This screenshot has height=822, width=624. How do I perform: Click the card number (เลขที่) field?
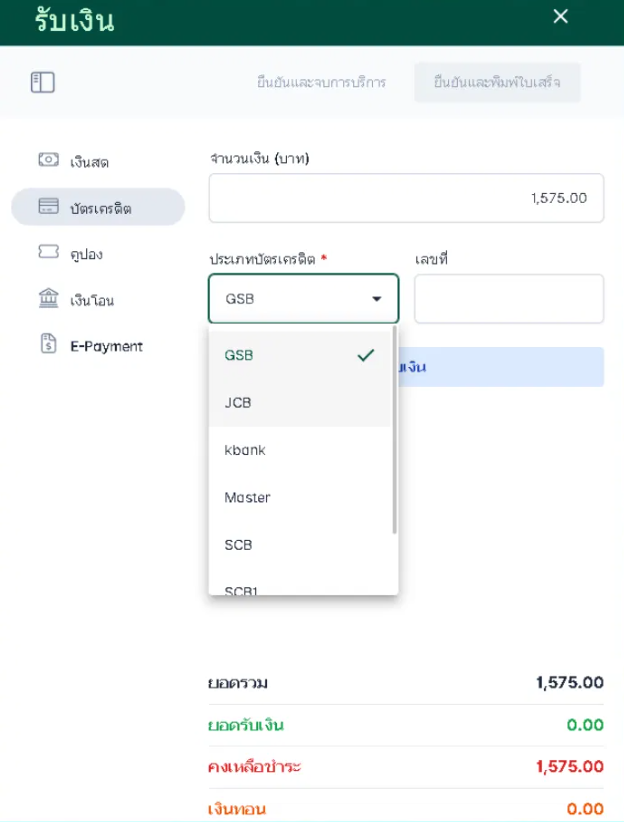coord(508,299)
